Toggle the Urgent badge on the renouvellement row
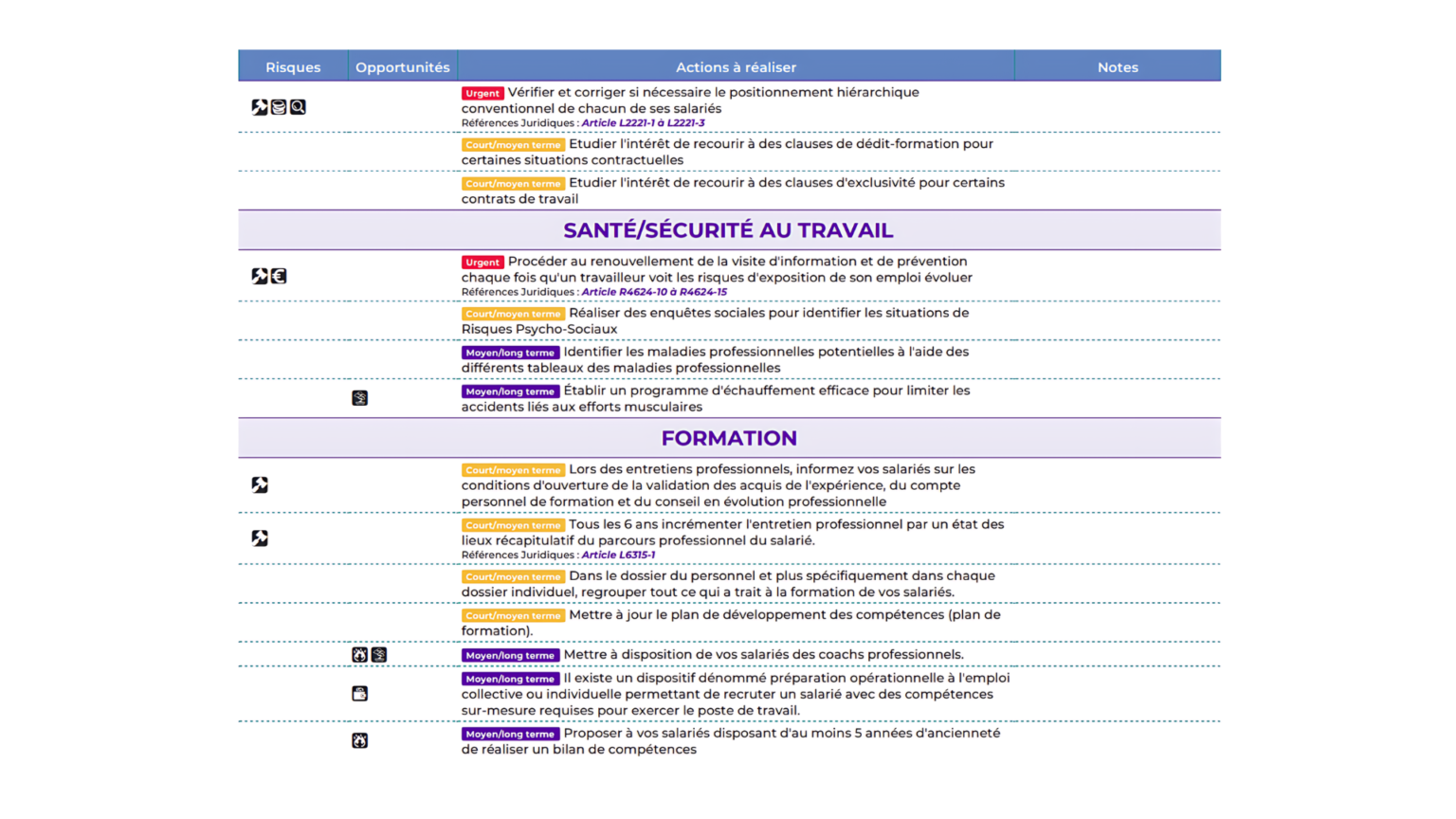The image size is (1456, 819). [482, 262]
